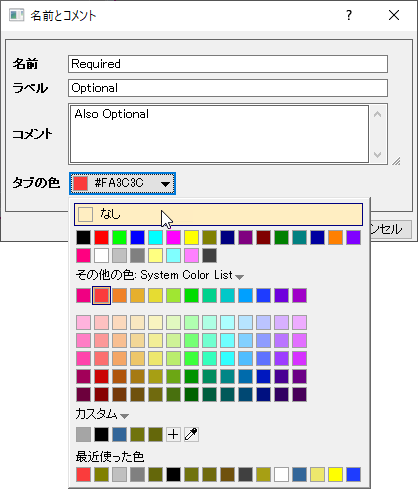
Task: Select the orange swatch in the top row
Action: (x=335, y=238)
